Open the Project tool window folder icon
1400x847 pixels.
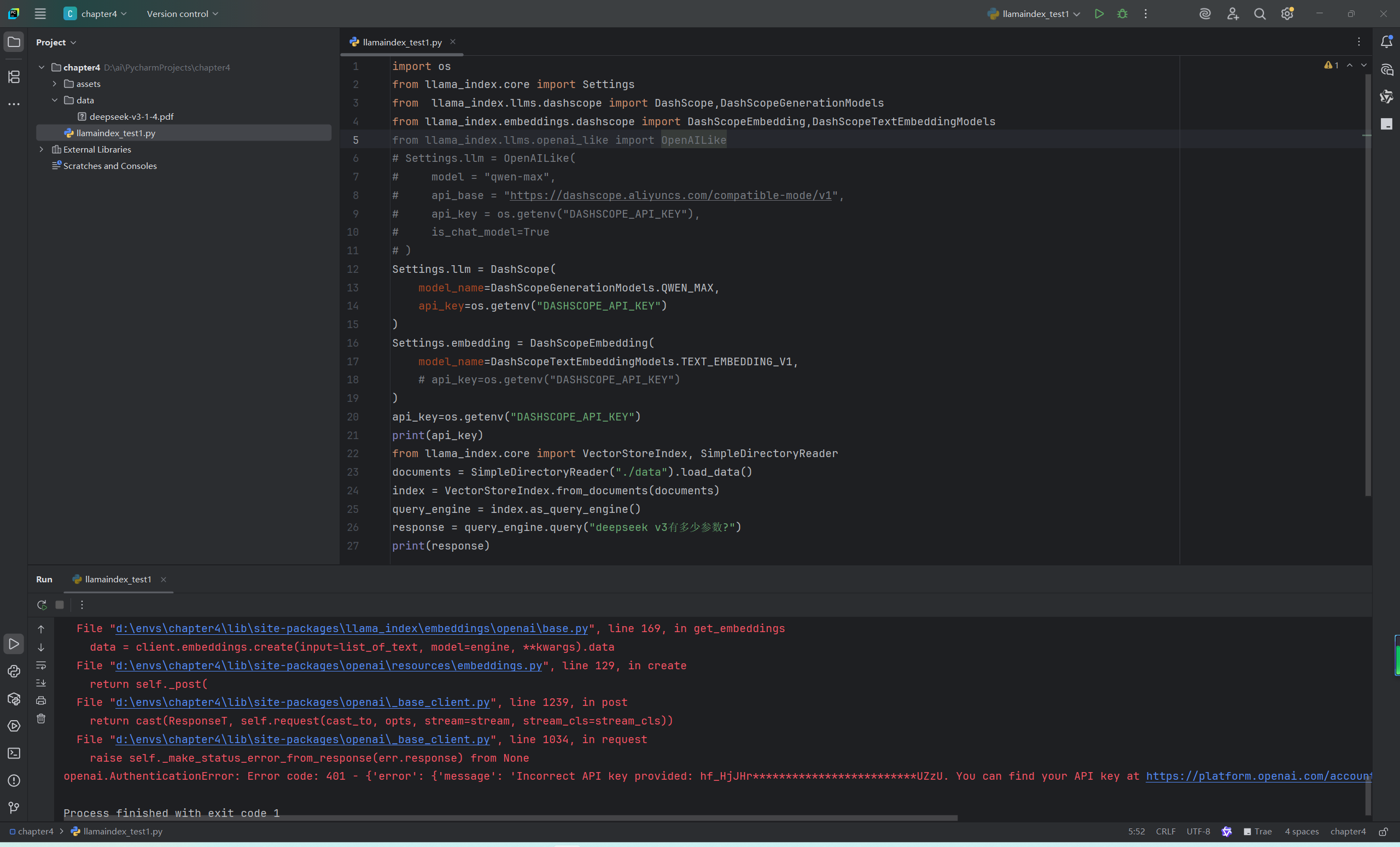[x=14, y=42]
